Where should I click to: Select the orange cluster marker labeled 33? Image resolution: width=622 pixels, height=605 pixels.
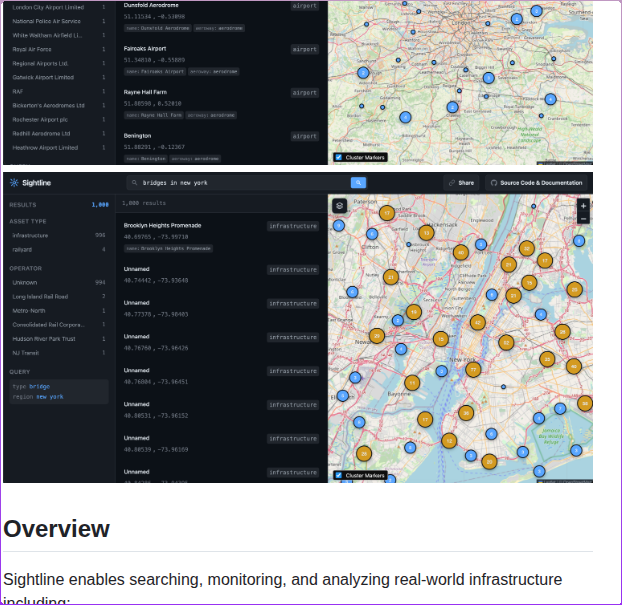[x=547, y=359]
